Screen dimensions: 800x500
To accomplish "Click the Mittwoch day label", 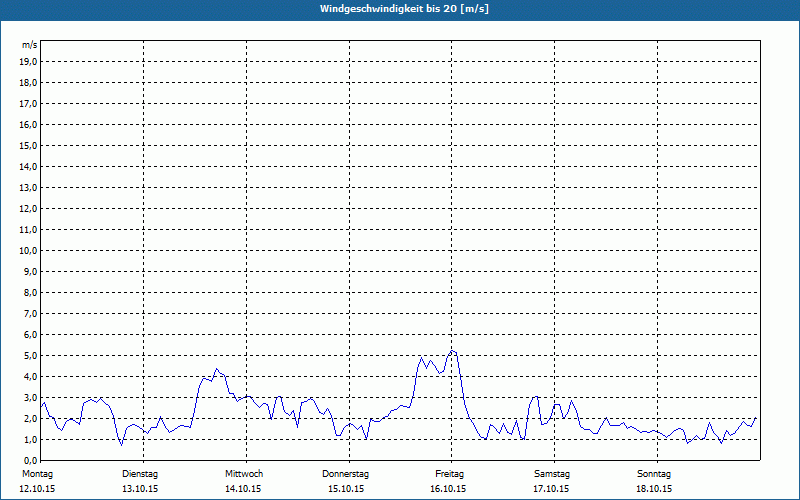I will (244, 474).
